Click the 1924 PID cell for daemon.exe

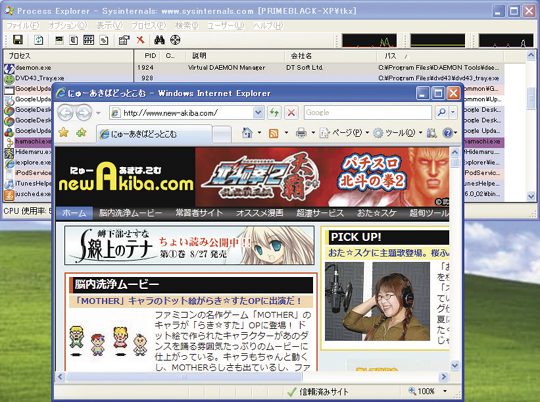tap(145, 68)
